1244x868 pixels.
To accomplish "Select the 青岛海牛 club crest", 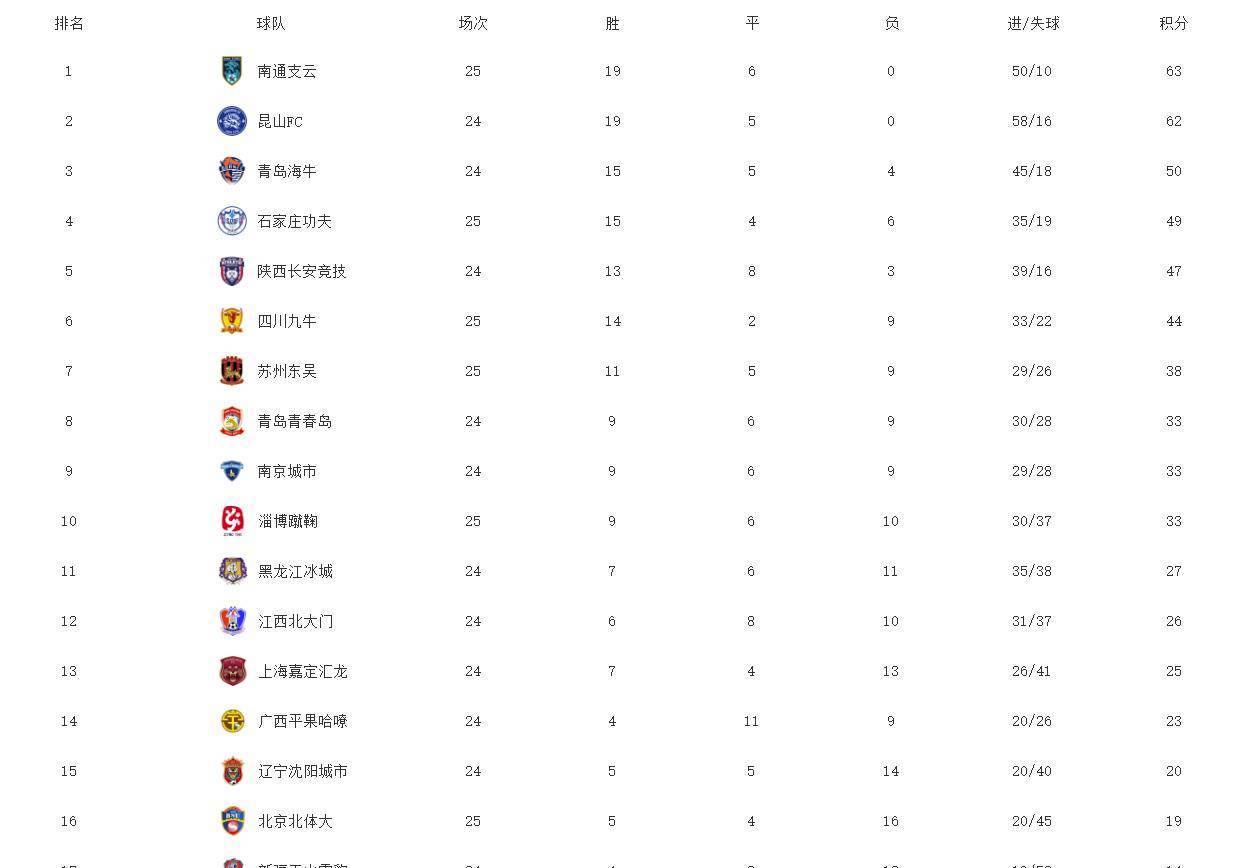I will tap(232, 171).
